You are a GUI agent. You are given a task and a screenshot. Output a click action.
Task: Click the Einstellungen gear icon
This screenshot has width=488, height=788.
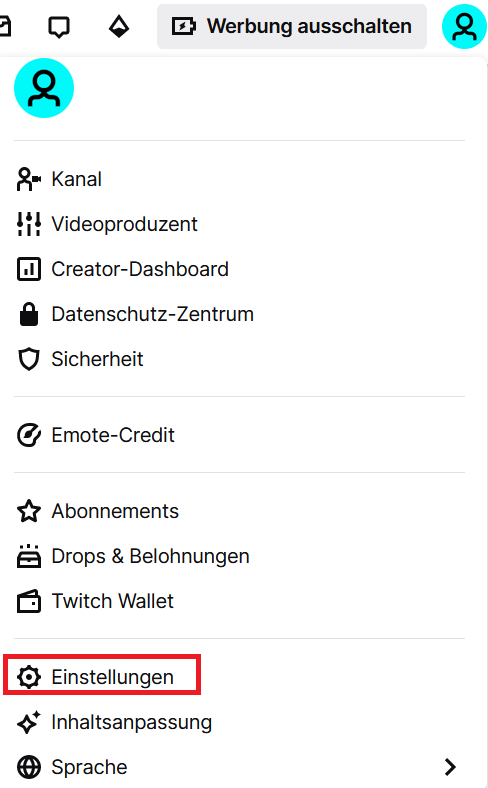tap(29, 677)
